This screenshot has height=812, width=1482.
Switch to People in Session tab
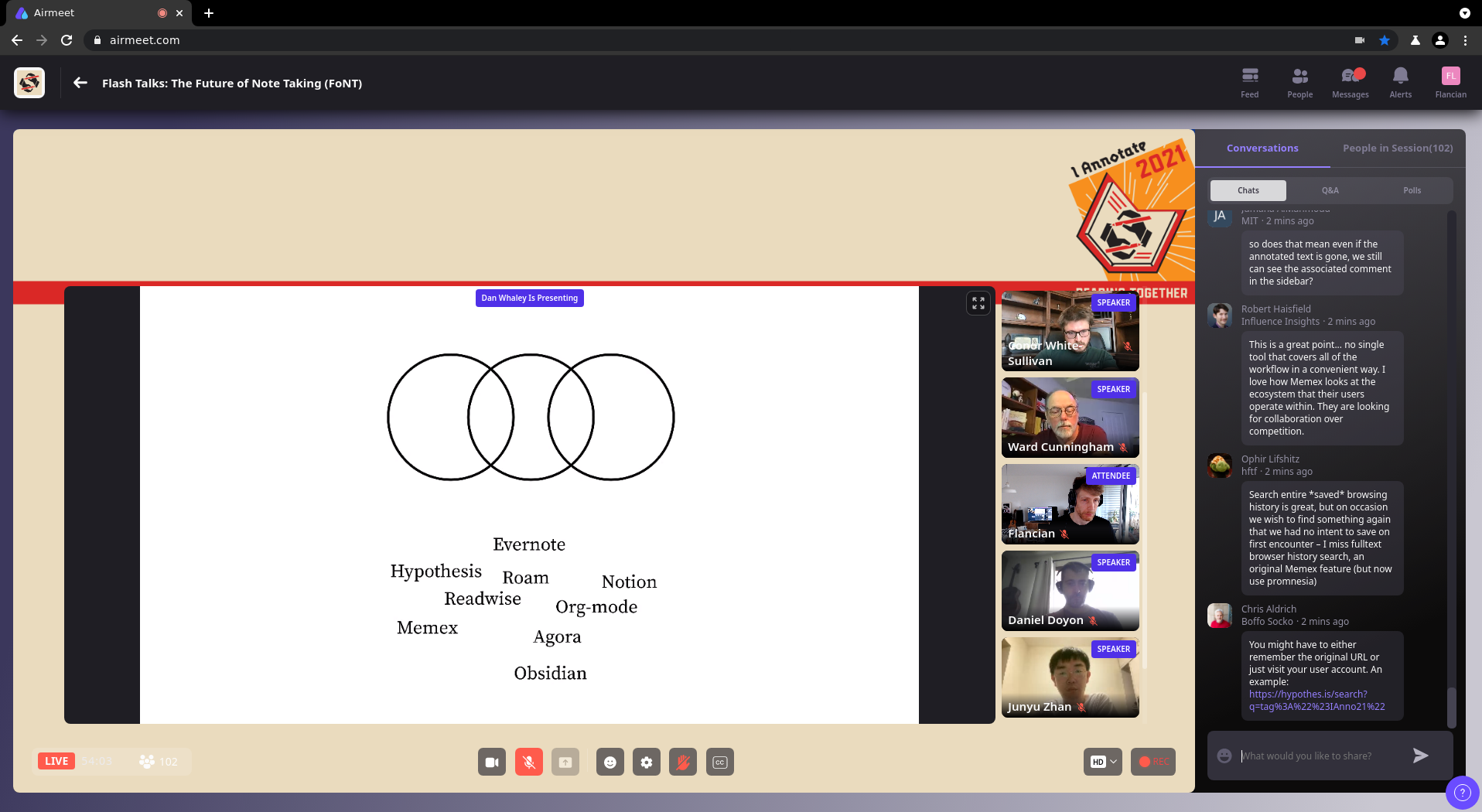tap(1398, 148)
